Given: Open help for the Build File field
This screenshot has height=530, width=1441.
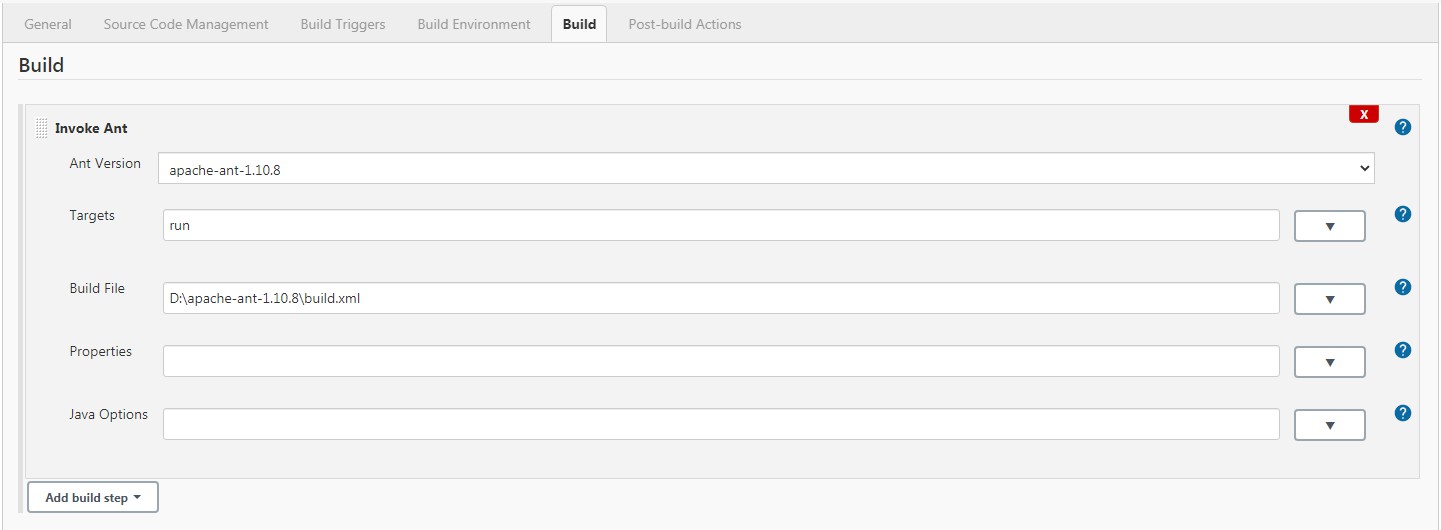Looking at the screenshot, I should pyautogui.click(x=1402, y=287).
